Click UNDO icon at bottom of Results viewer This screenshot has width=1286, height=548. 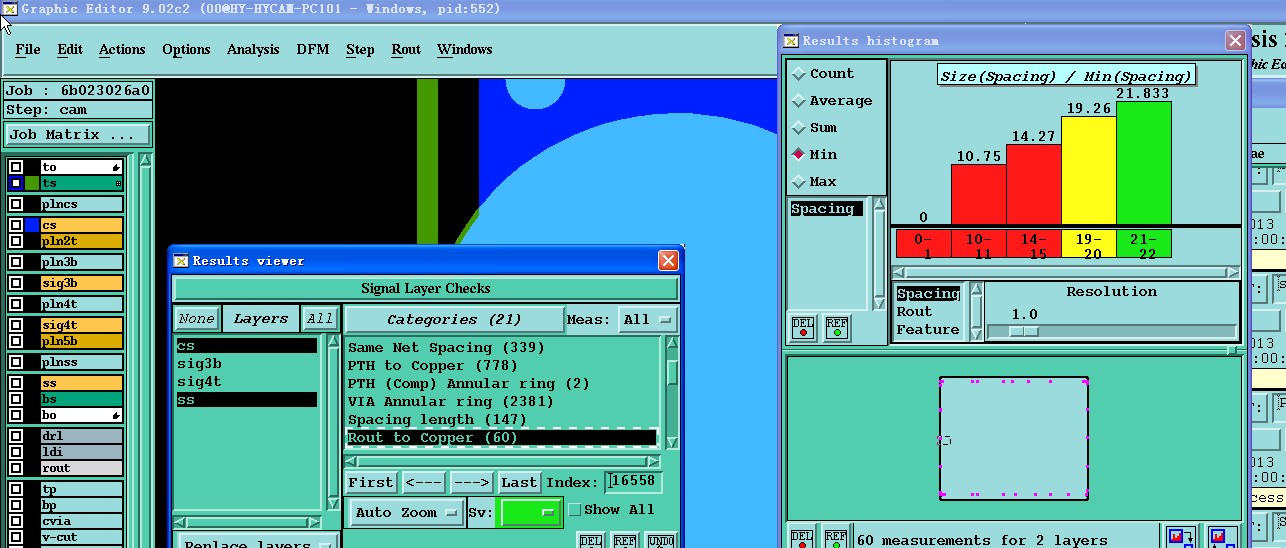click(659, 541)
